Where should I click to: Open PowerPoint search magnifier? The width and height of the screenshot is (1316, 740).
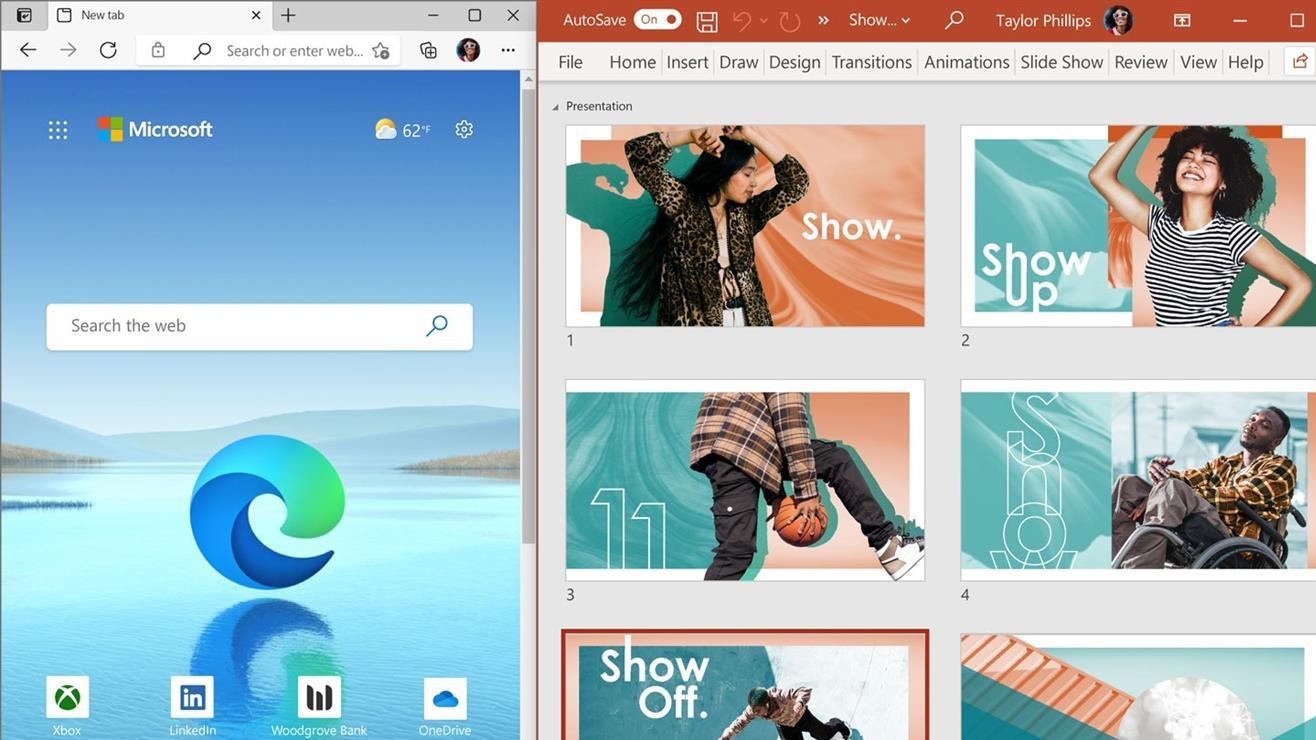click(x=955, y=20)
